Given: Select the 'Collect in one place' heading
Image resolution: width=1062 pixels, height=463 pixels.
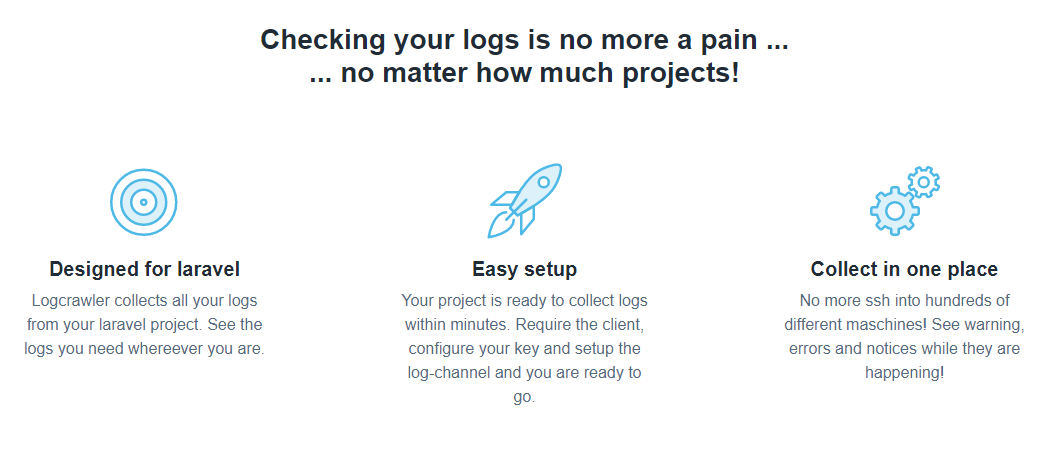Looking at the screenshot, I should click(x=904, y=269).
